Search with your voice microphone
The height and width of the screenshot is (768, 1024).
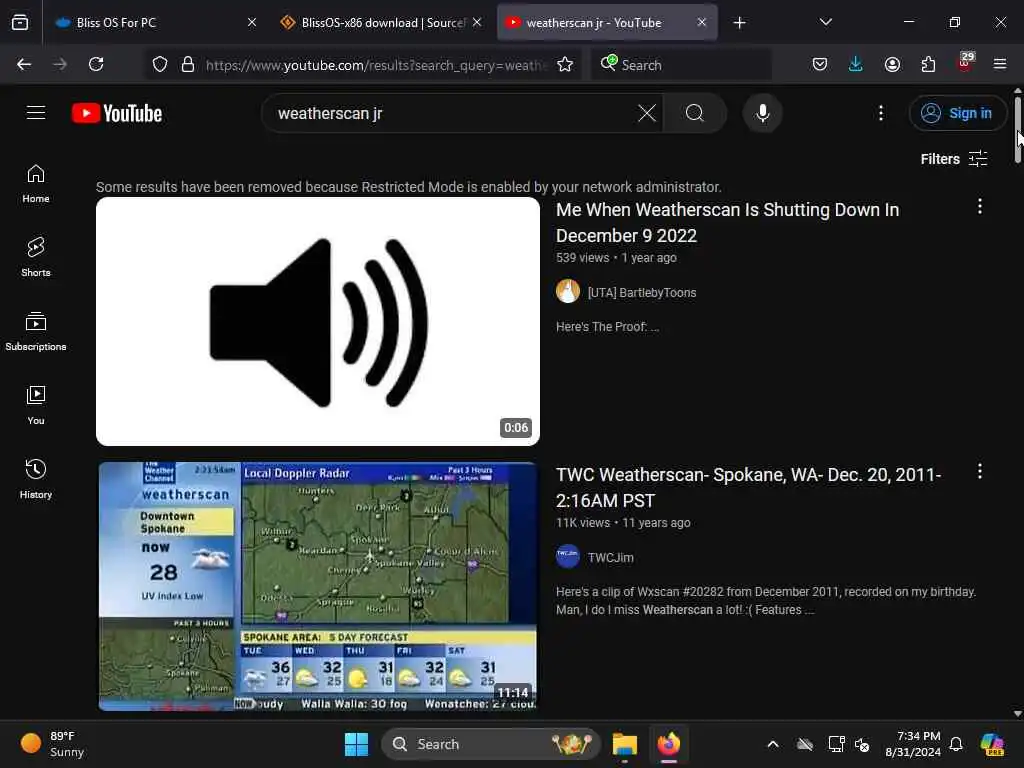762,113
